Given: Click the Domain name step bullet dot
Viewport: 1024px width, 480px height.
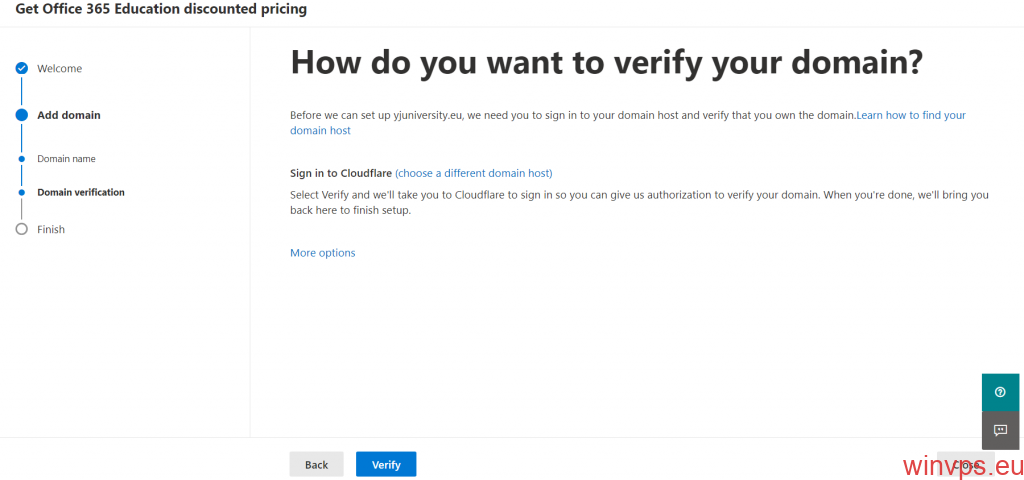Looking at the screenshot, I should (21, 159).
